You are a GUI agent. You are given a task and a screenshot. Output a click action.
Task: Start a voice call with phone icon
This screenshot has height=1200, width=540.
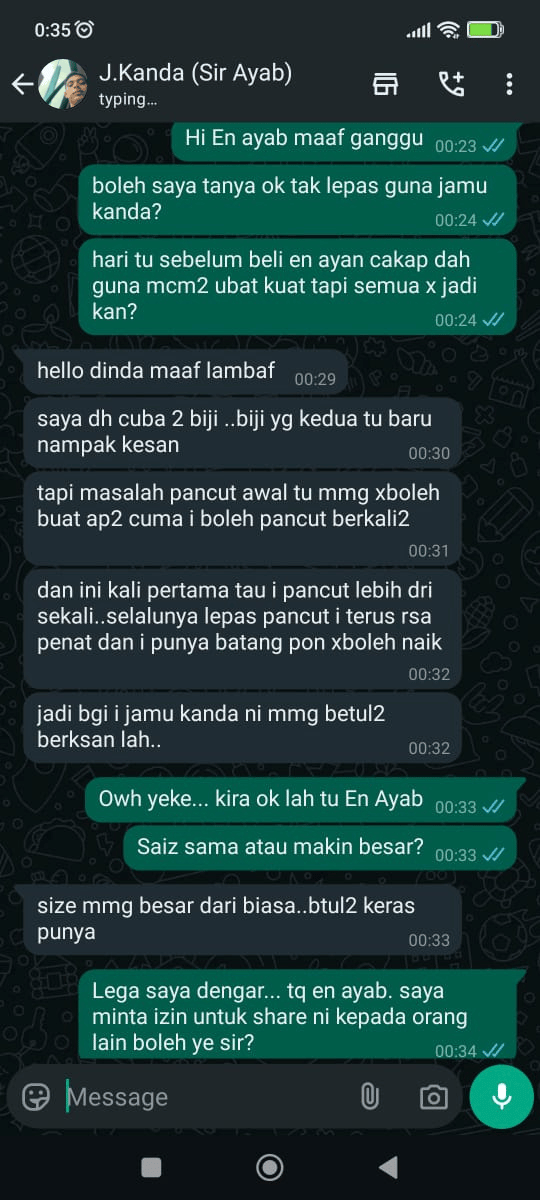[451, 84]
